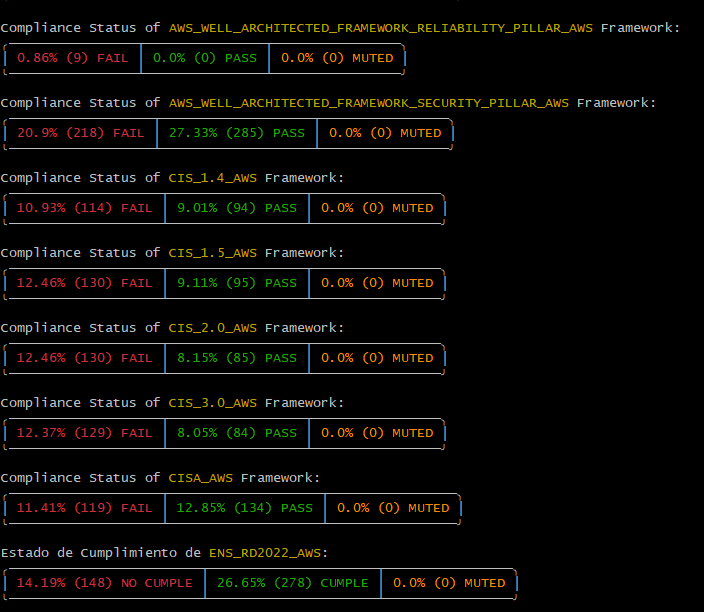Select the '9.11% (95) PASS' cell
This screenshot has width=704, height=612.
pos(237,283)
